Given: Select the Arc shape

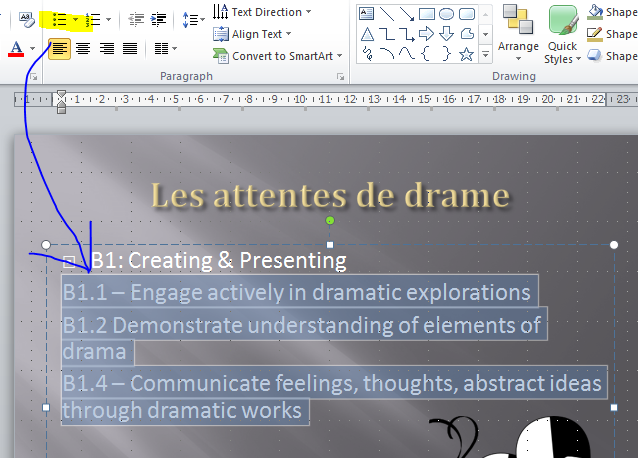Looking at the screenshot, I should [387, 53].
